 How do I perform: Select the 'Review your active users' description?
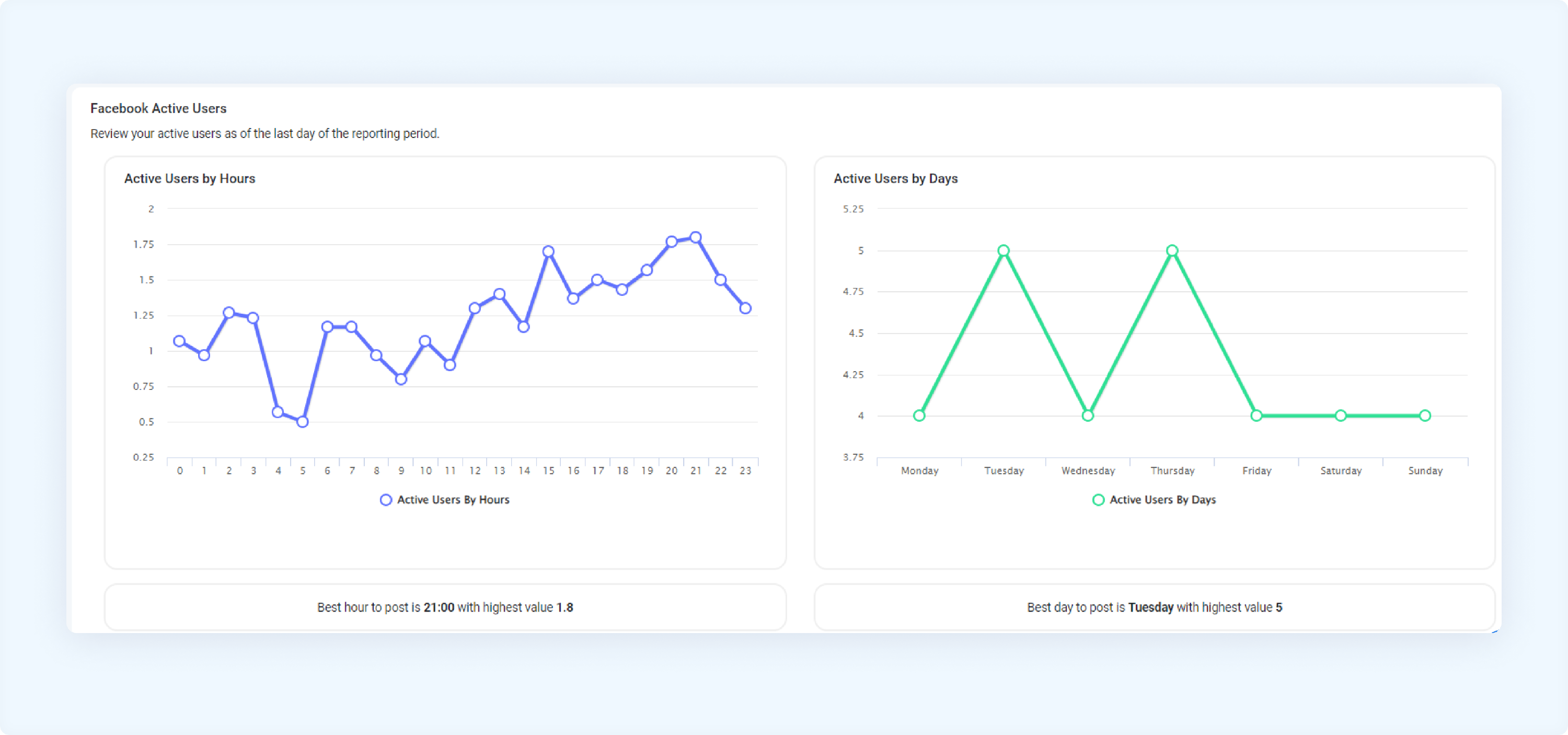(265, 133)
